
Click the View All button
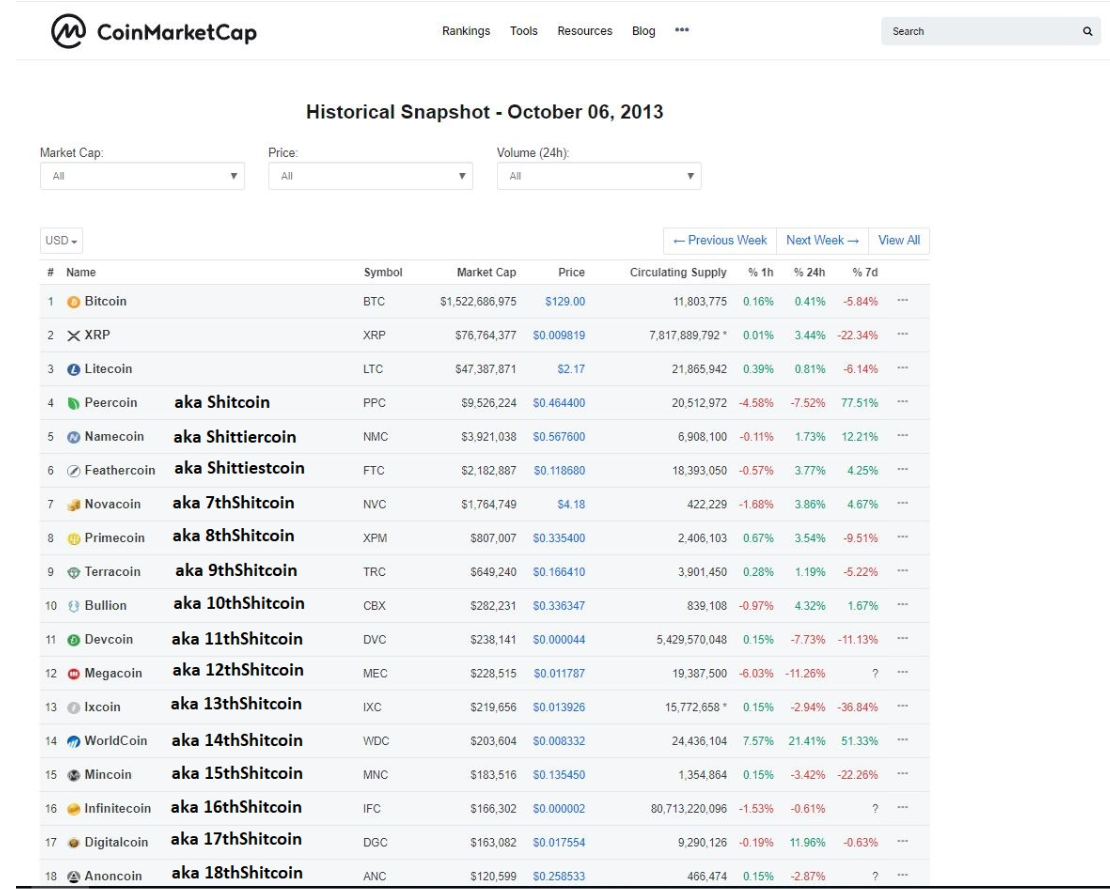[899, 241]
